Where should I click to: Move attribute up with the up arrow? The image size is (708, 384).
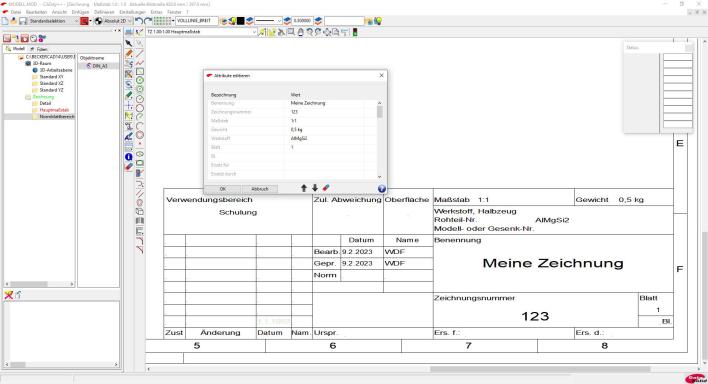pyautogui.click(x=304, y=188)
